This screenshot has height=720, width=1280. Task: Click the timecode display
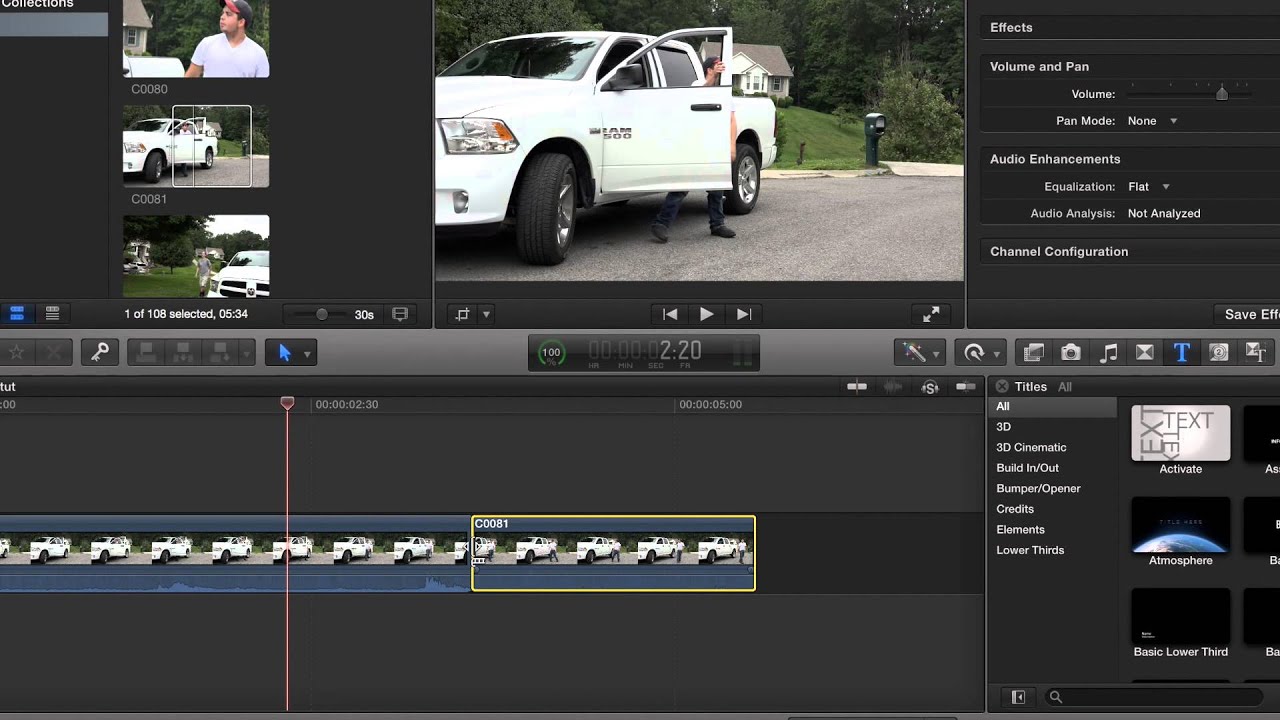click(x=645, y=352)
